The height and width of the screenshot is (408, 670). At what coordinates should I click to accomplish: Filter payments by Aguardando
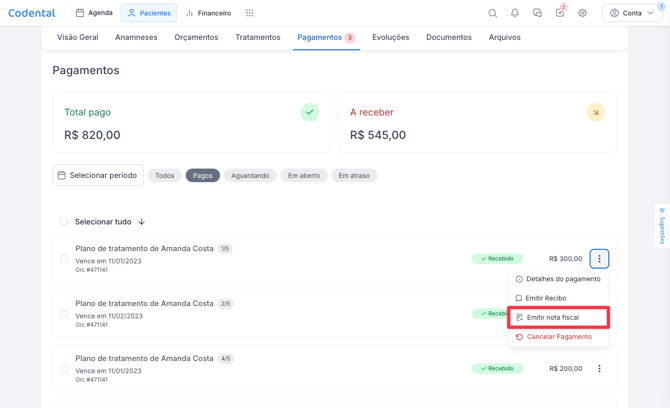(250, 176)
